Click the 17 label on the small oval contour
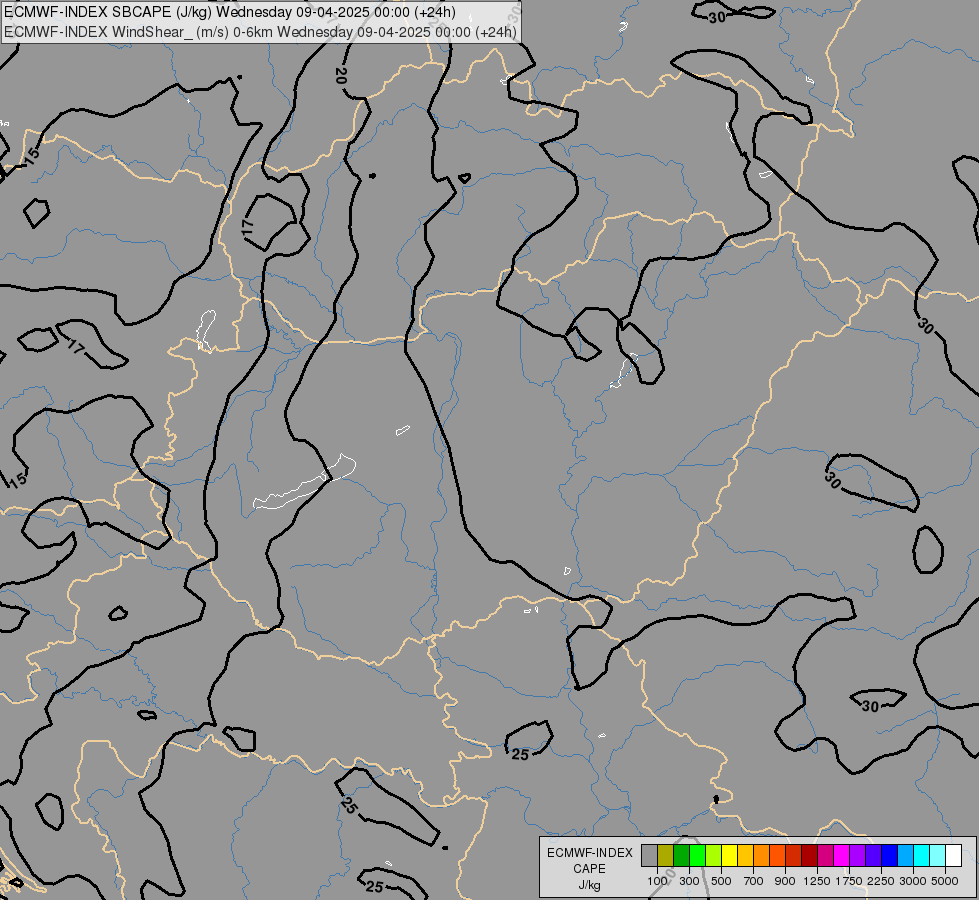The width and height of the screenshot is (979, 900). pyautogui.click(x=248, y=227)
